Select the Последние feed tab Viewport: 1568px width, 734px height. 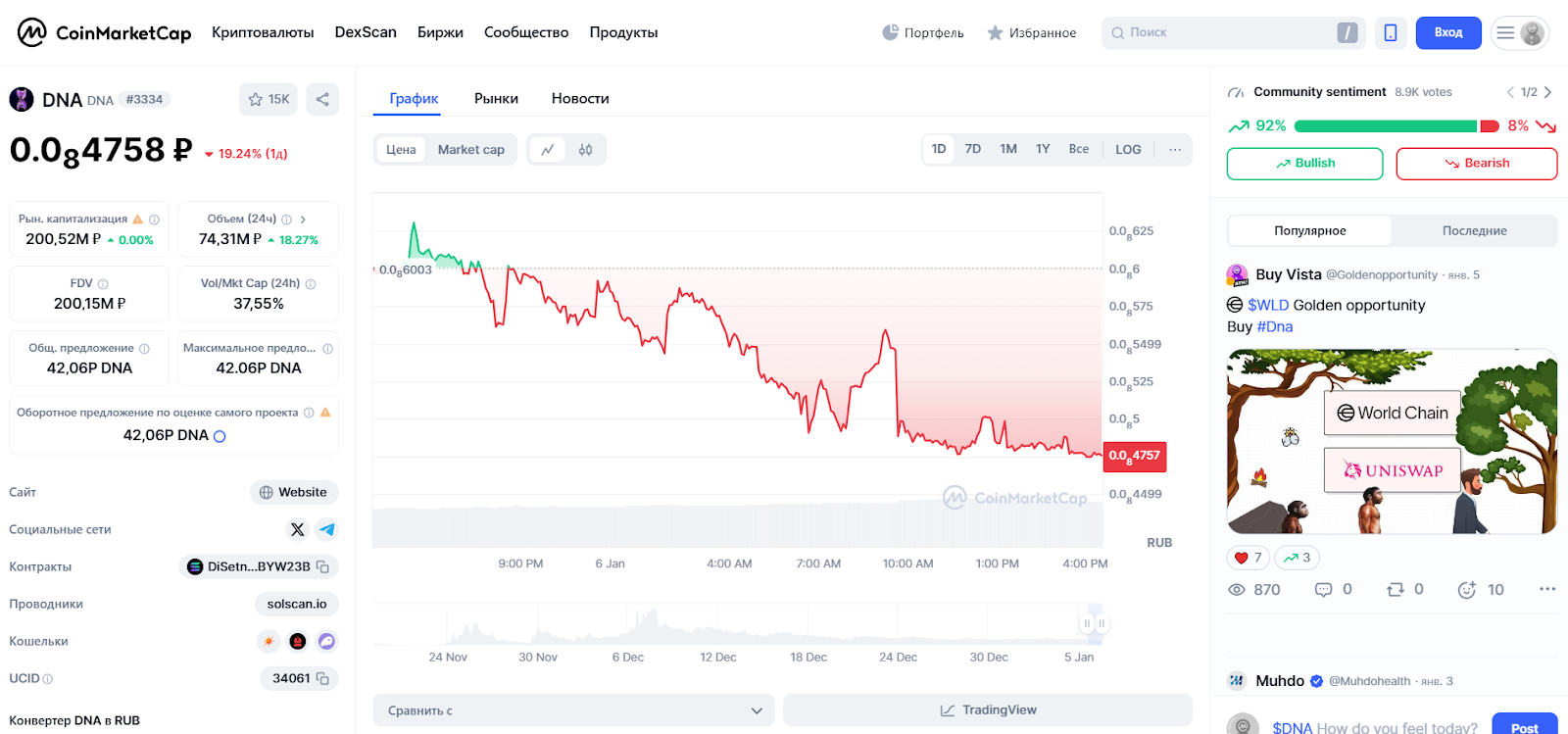pyautogui.click(x=1475, y=231)
